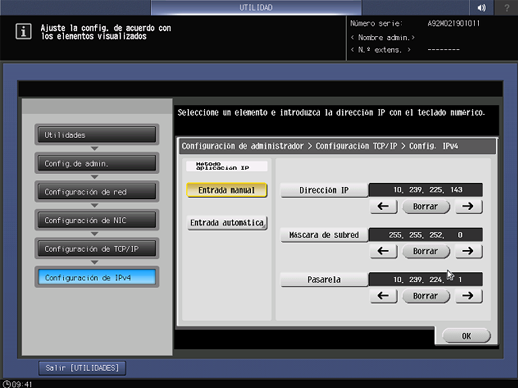This screenshot has width=518, height=388.
Task: Clear Máscara de subred with Borrar
Action: (426, 251)
